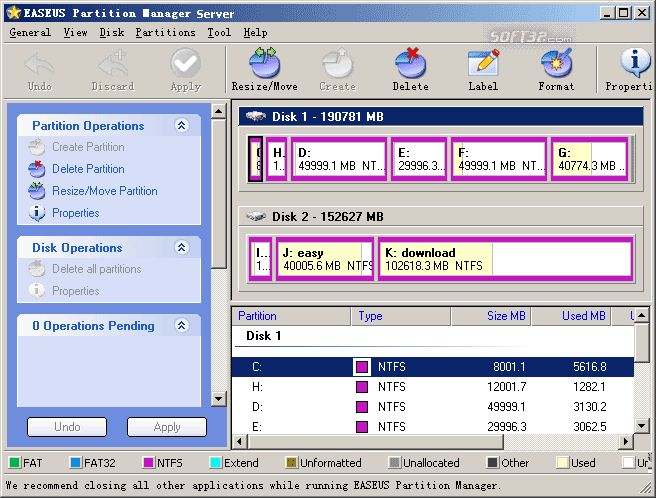
Task: Click the Delete Partition link
Action: pos(88,169)
